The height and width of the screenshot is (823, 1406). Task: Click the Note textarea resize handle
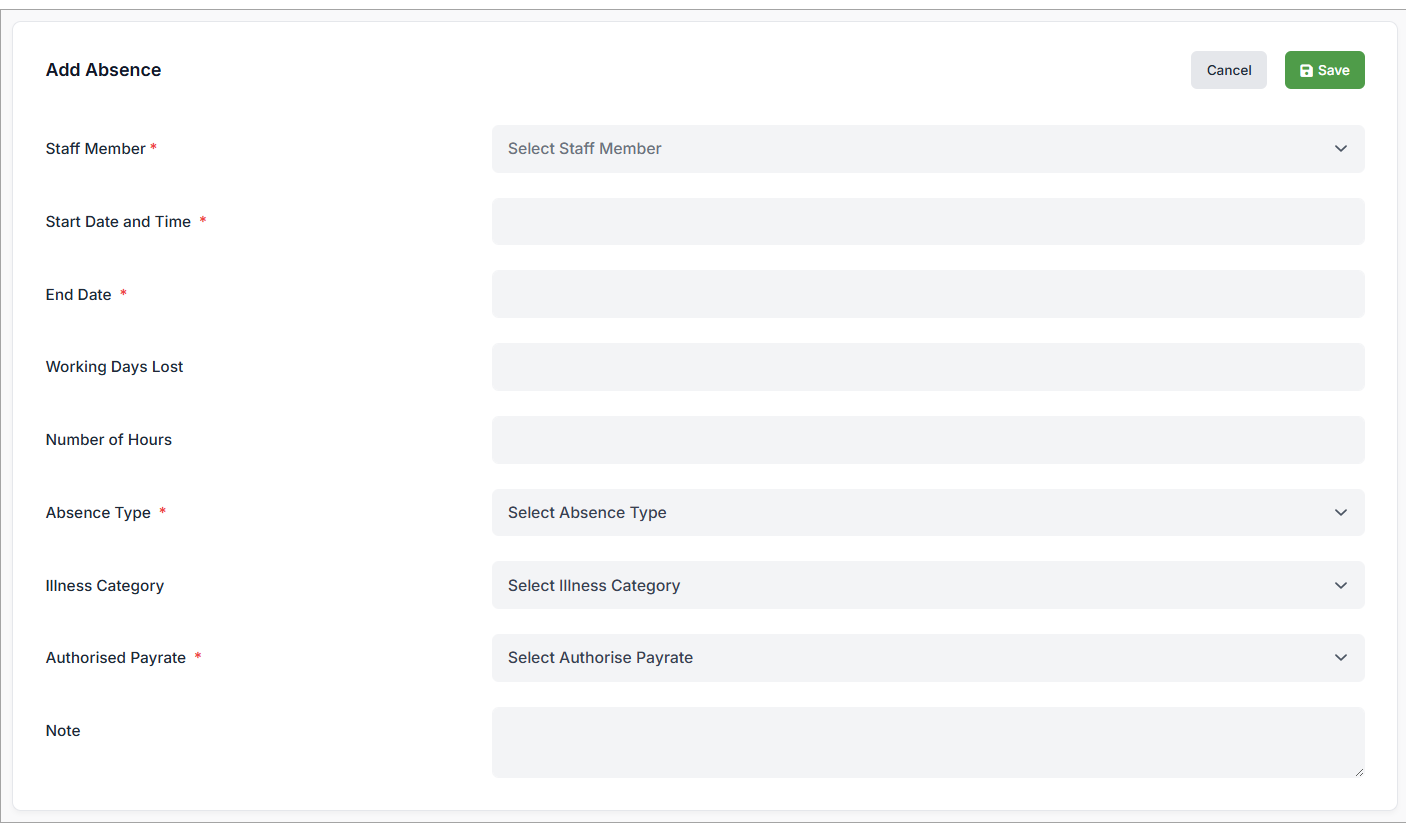(x=1361, y=773)
